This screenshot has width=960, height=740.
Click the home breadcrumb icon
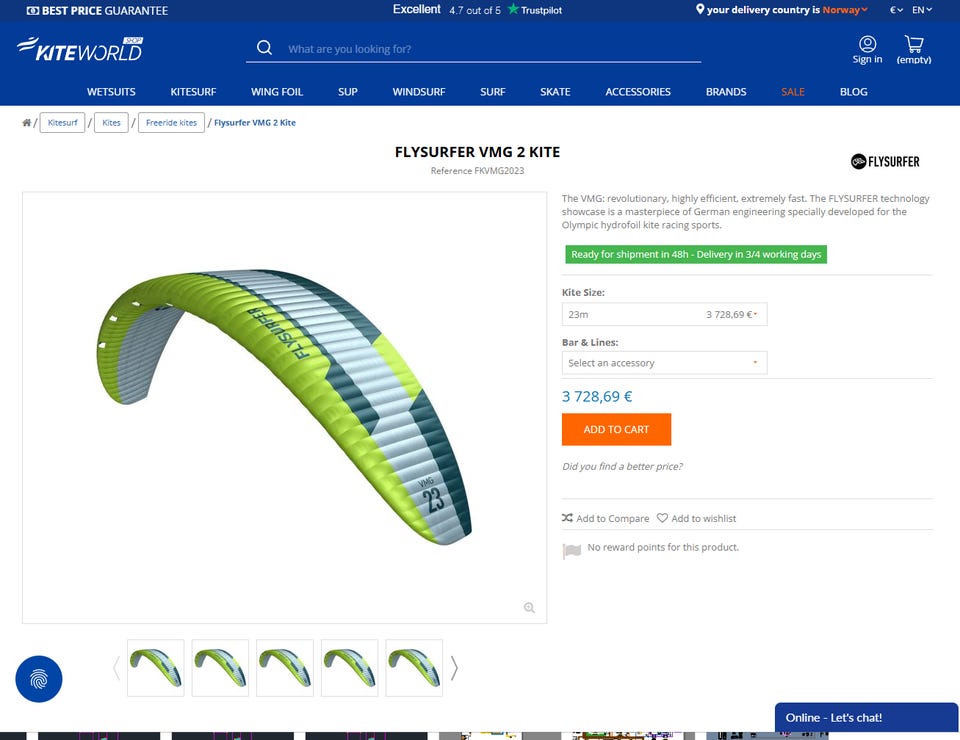pos(26,122)
